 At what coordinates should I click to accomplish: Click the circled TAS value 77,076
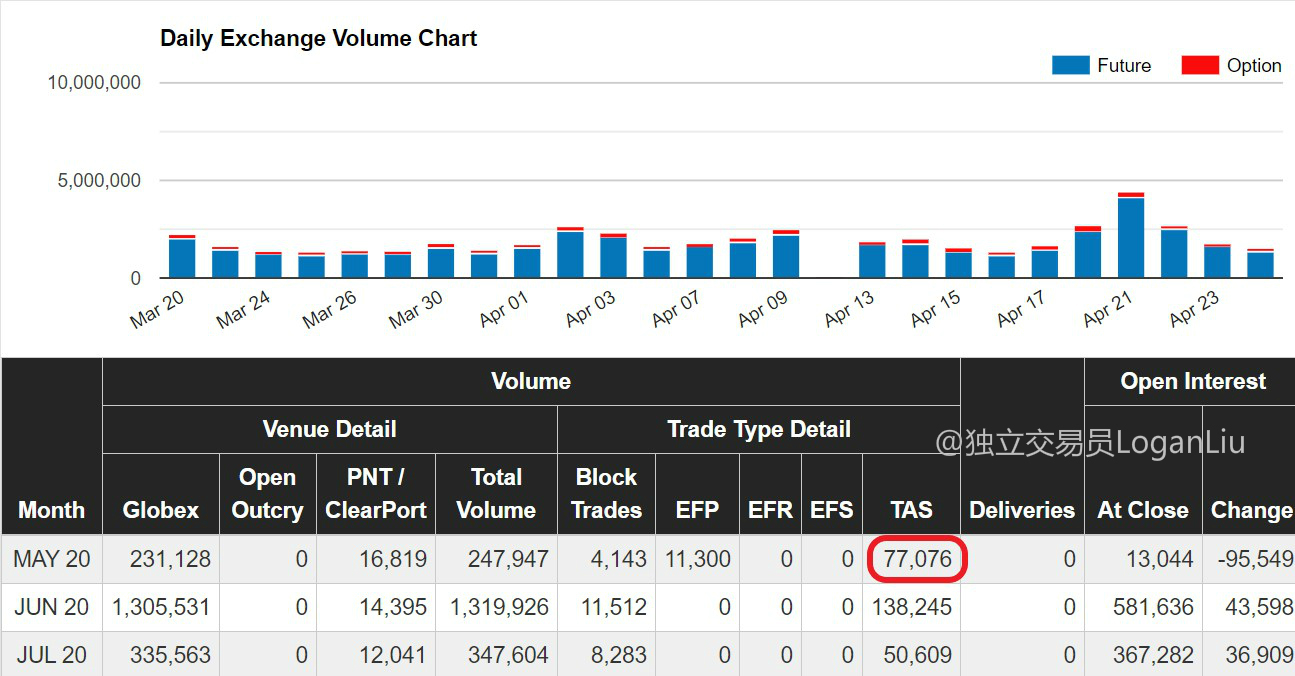tap(917, 559)
